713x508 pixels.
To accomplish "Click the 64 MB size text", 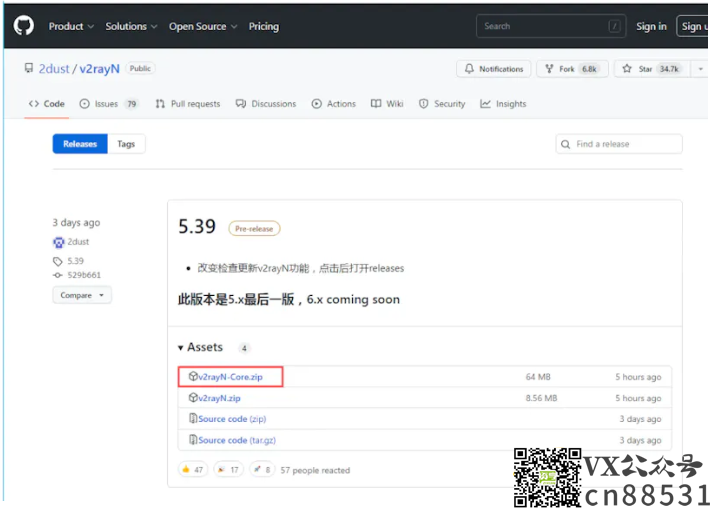I will (x=538, y=377).
